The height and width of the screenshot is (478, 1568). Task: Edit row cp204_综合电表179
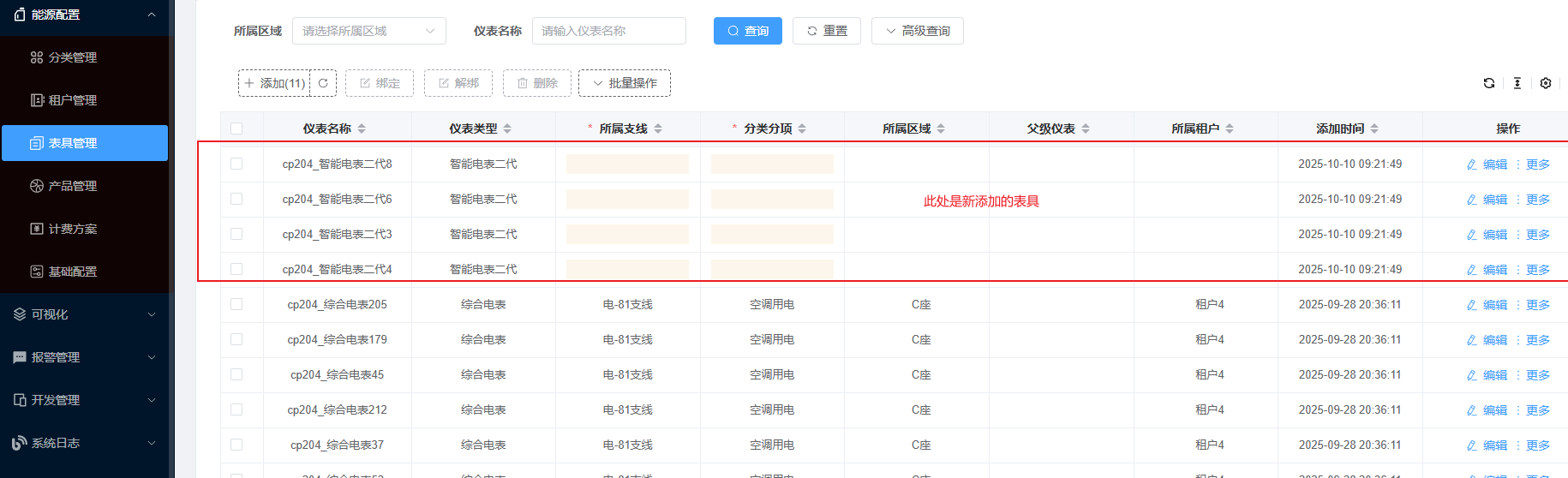coord(1487,340)
